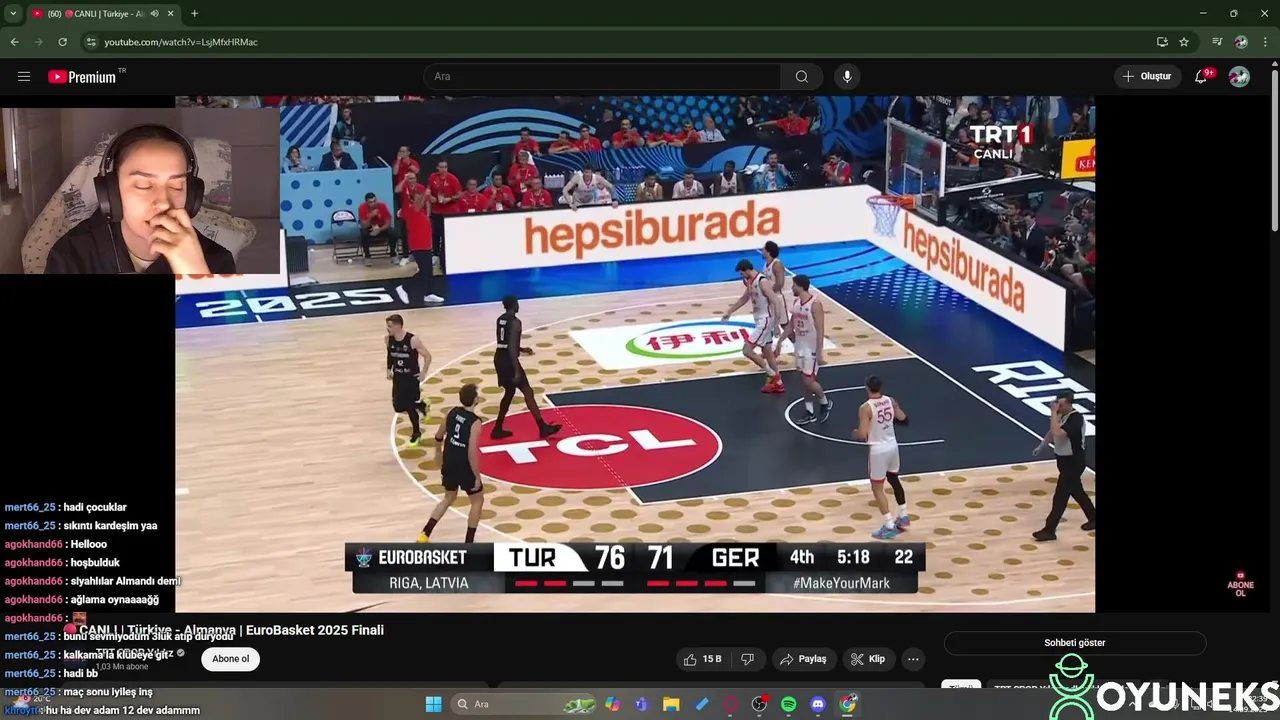
Task: Open the site information icon beside URL
Action: [x=91, y=42]
